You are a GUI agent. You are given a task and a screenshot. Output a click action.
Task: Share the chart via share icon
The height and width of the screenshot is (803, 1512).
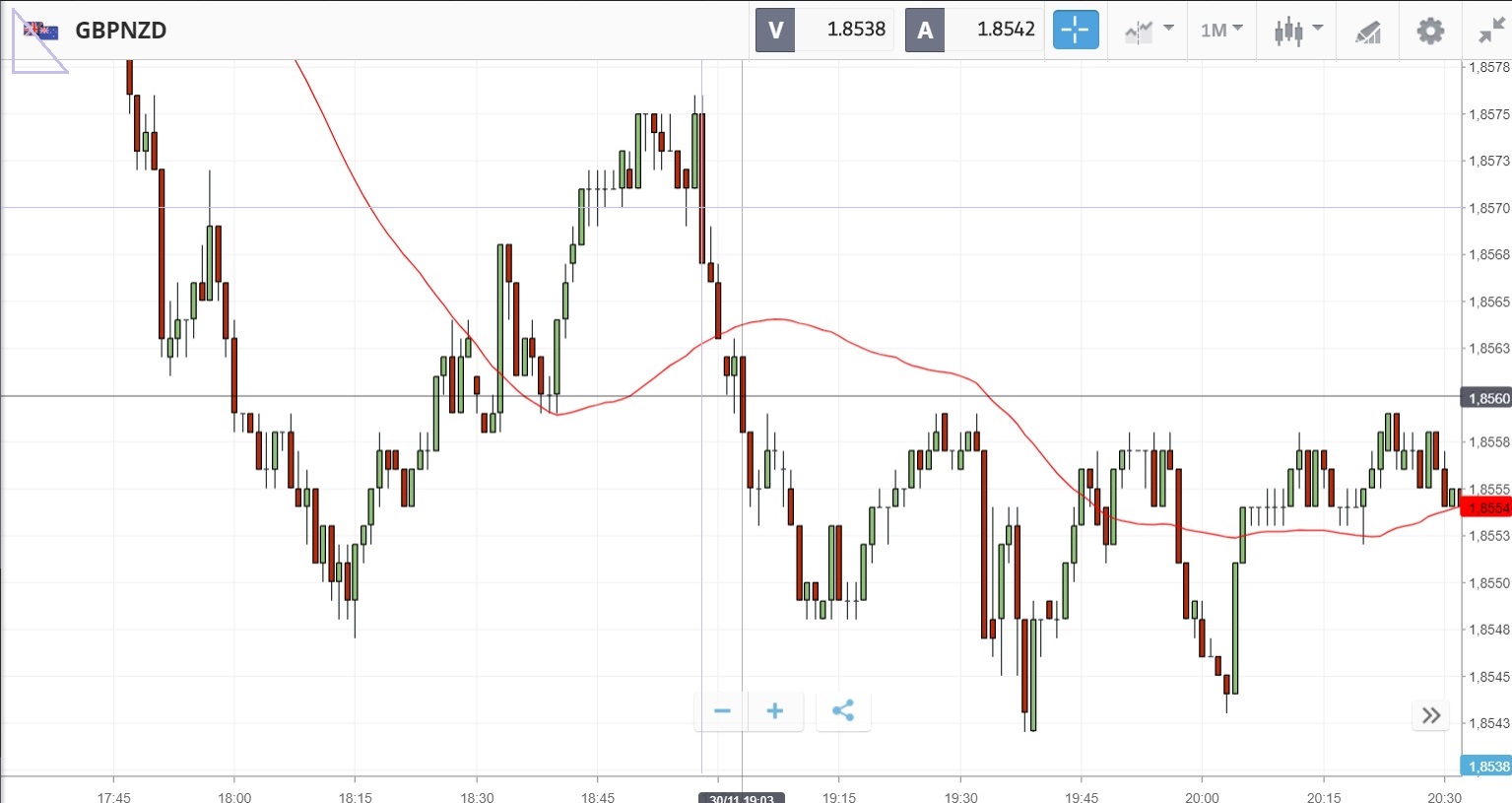point(843,710)
